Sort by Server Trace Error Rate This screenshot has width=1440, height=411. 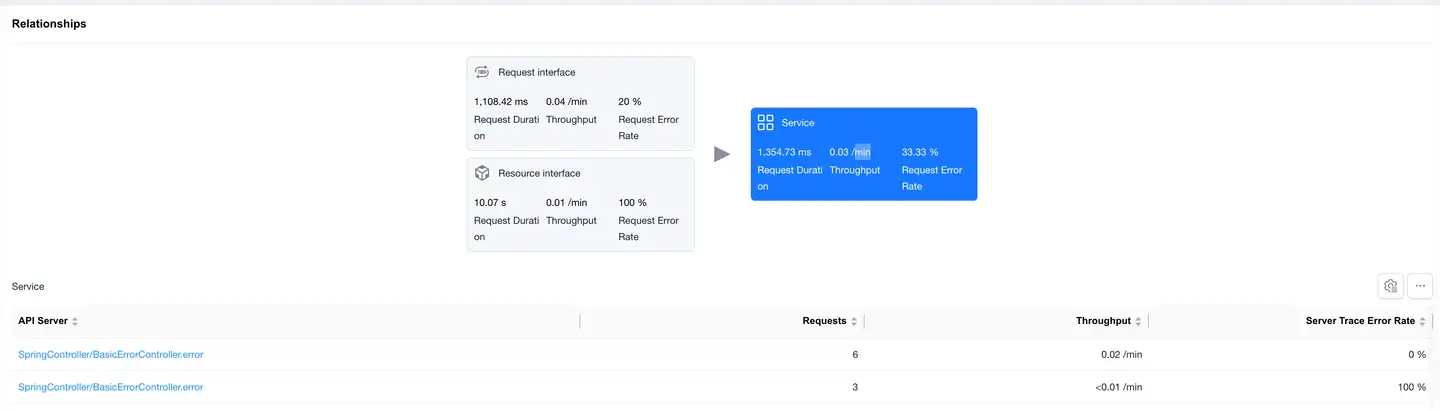(x=1423, y=321)
